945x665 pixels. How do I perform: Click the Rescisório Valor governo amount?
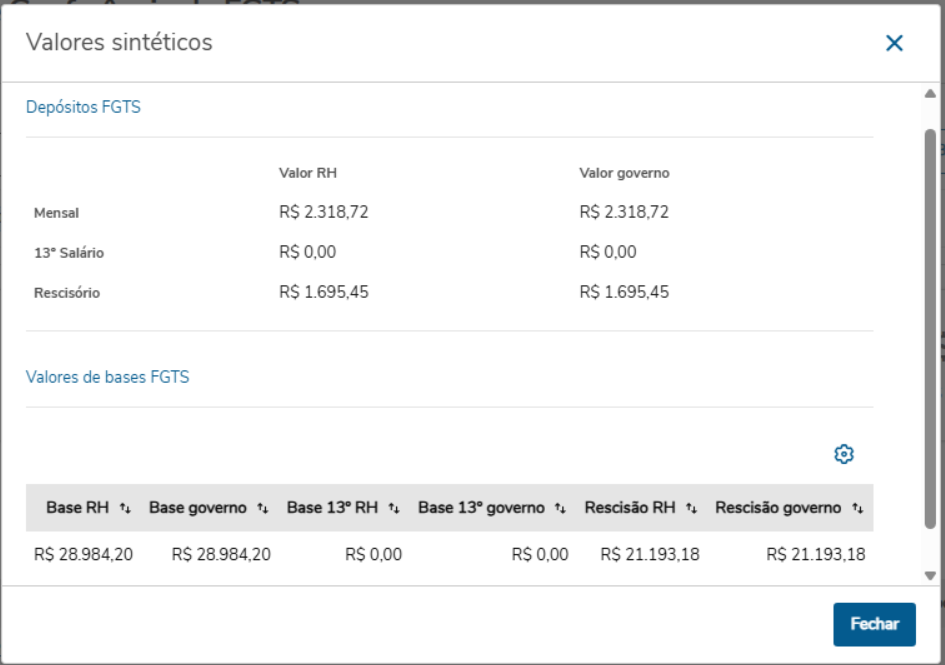(x=624, y=292)
